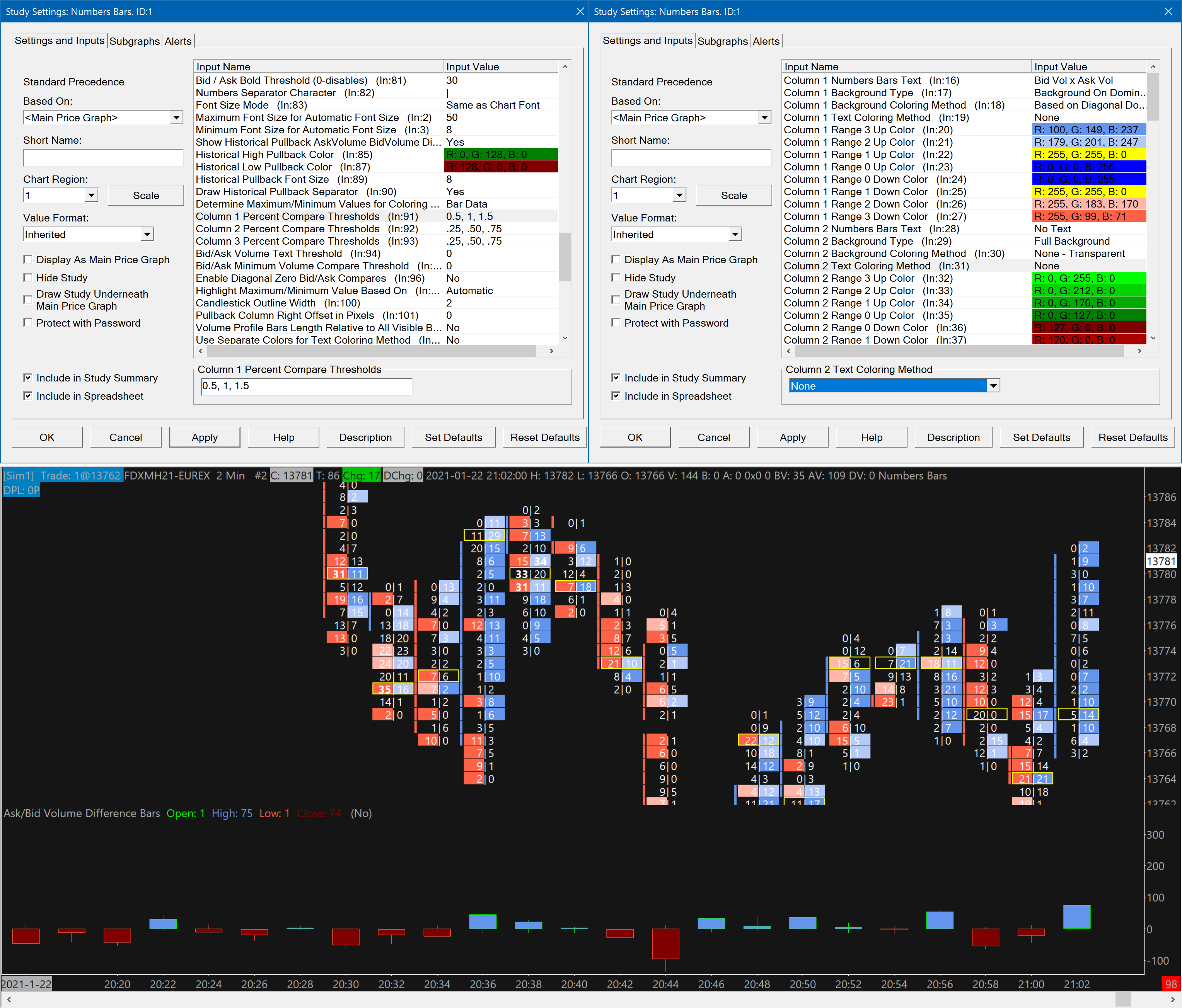Image resolution: width=1182 pixels, height=1008 pixels.
Task: Open Value Format dropdown in right dialog
Action: pyautogui.click(x=735, y=234)
